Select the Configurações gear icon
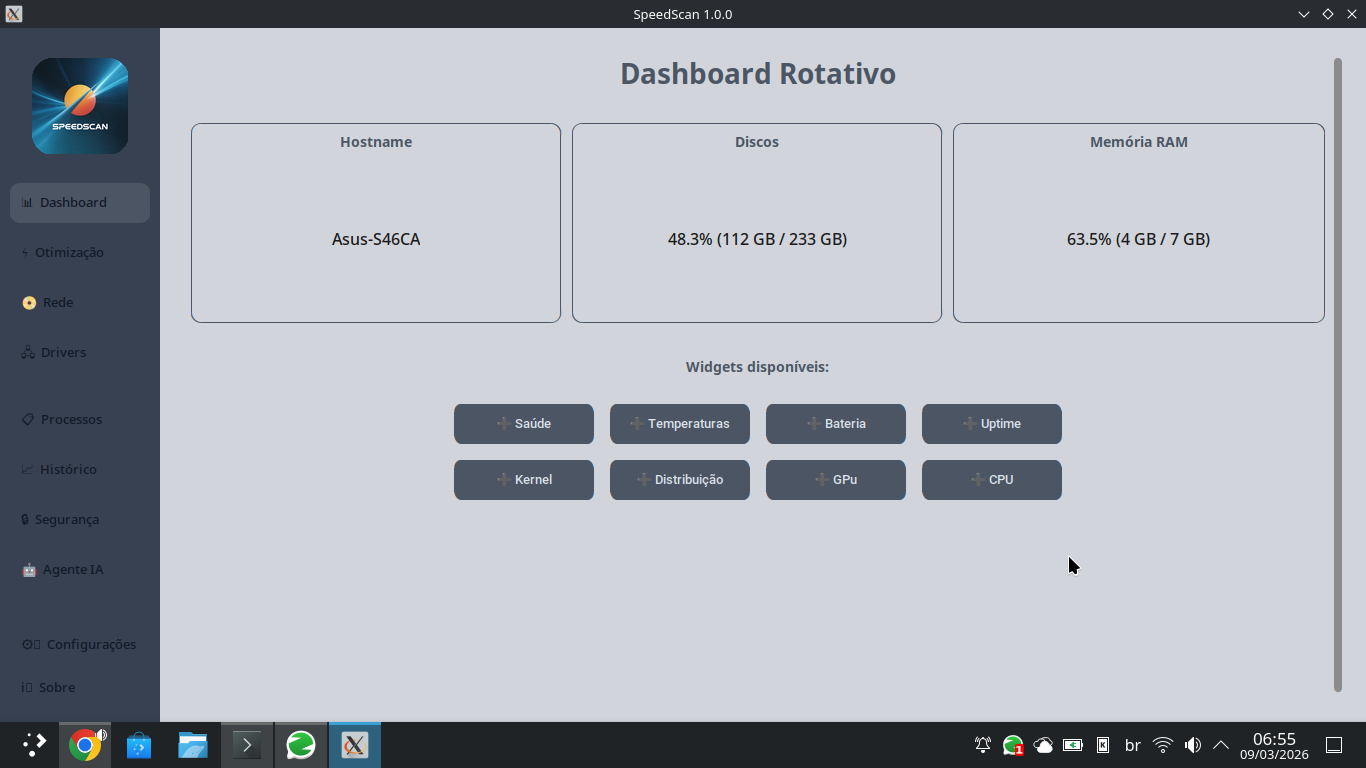This screenshot has height=768, width=1366. [29, 644]
